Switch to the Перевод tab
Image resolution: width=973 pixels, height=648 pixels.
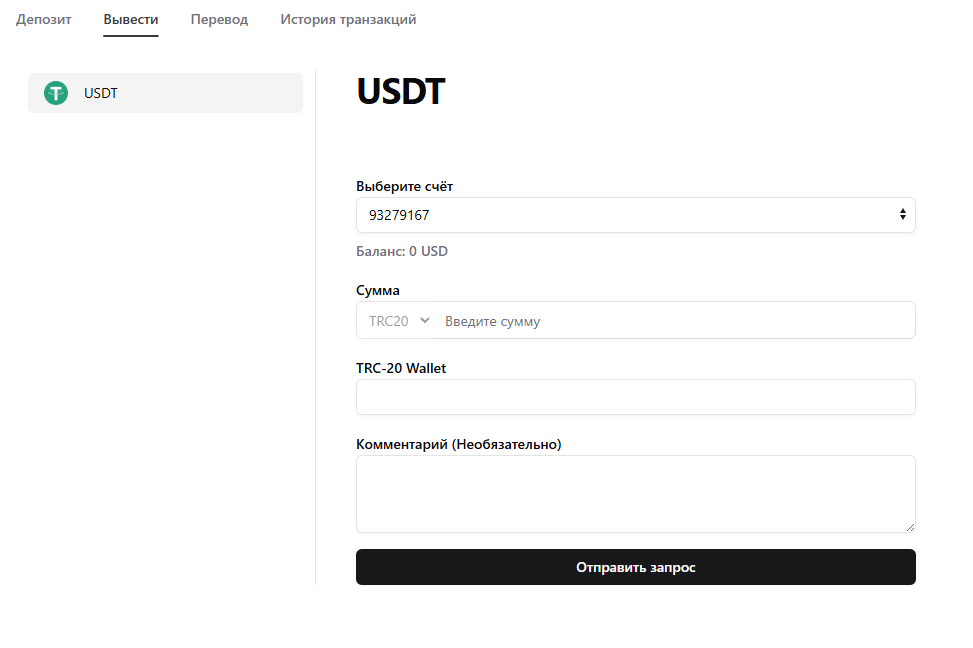[219, 20]
